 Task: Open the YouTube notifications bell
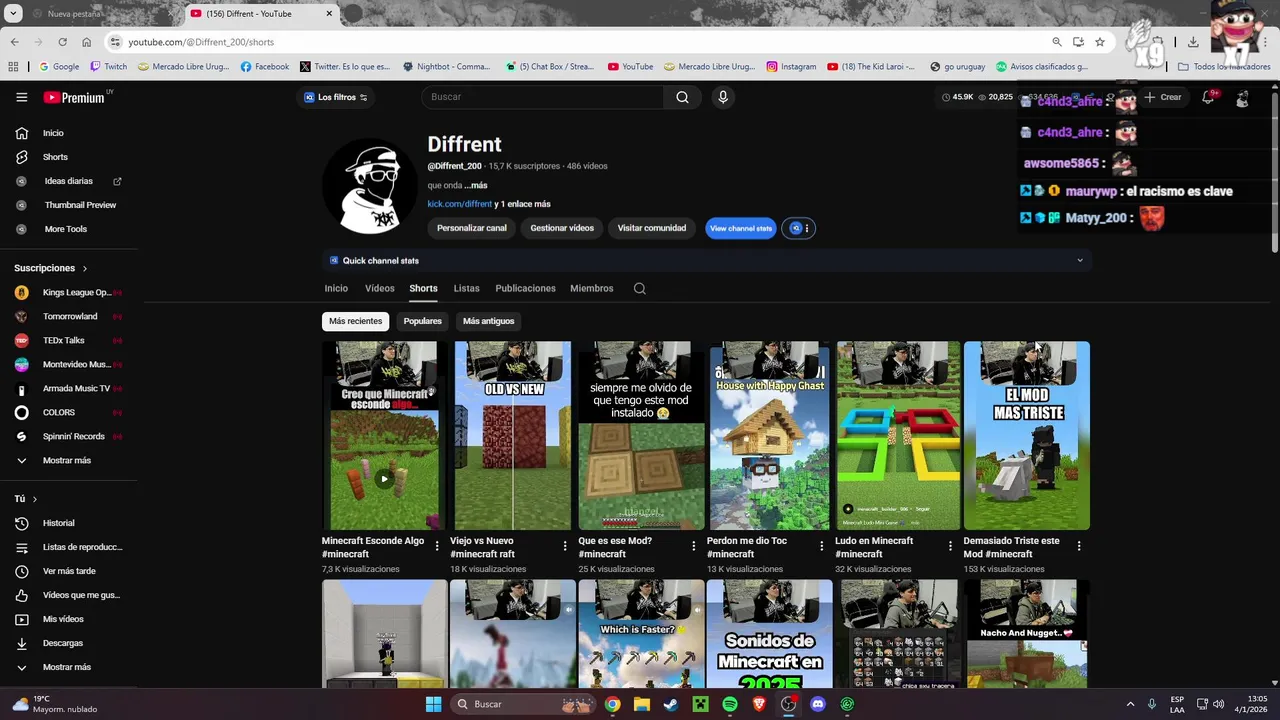click(x=1209, y=97)
